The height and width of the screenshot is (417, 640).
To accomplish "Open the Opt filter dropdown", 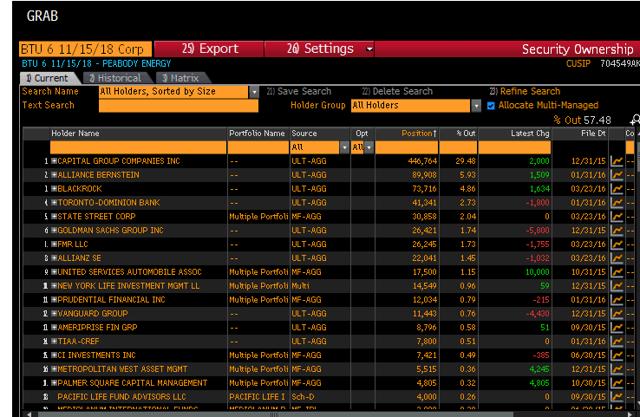I will [369, 147].
